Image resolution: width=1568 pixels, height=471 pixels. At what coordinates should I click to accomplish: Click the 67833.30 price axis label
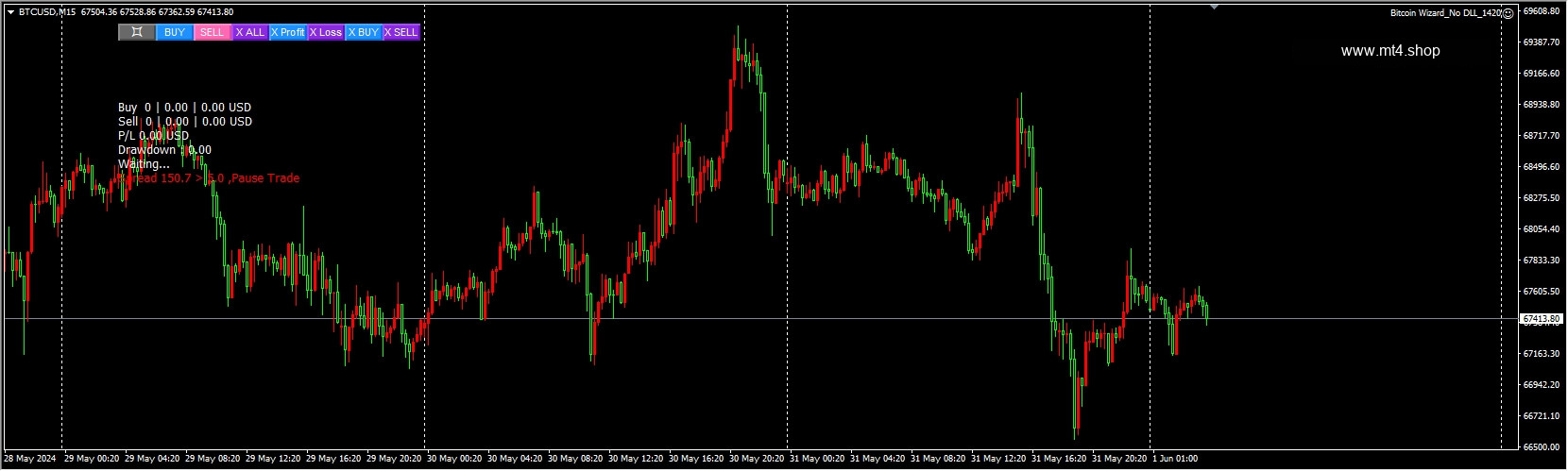click(x=1542, y=261)
